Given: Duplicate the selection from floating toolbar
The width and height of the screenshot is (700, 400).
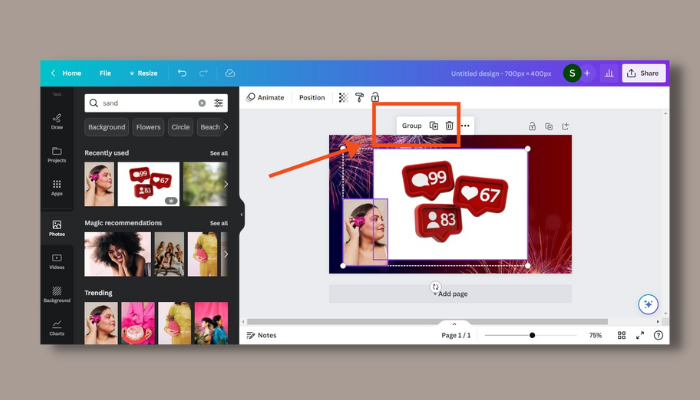Looking at the screenshot, I should [433, 126].
